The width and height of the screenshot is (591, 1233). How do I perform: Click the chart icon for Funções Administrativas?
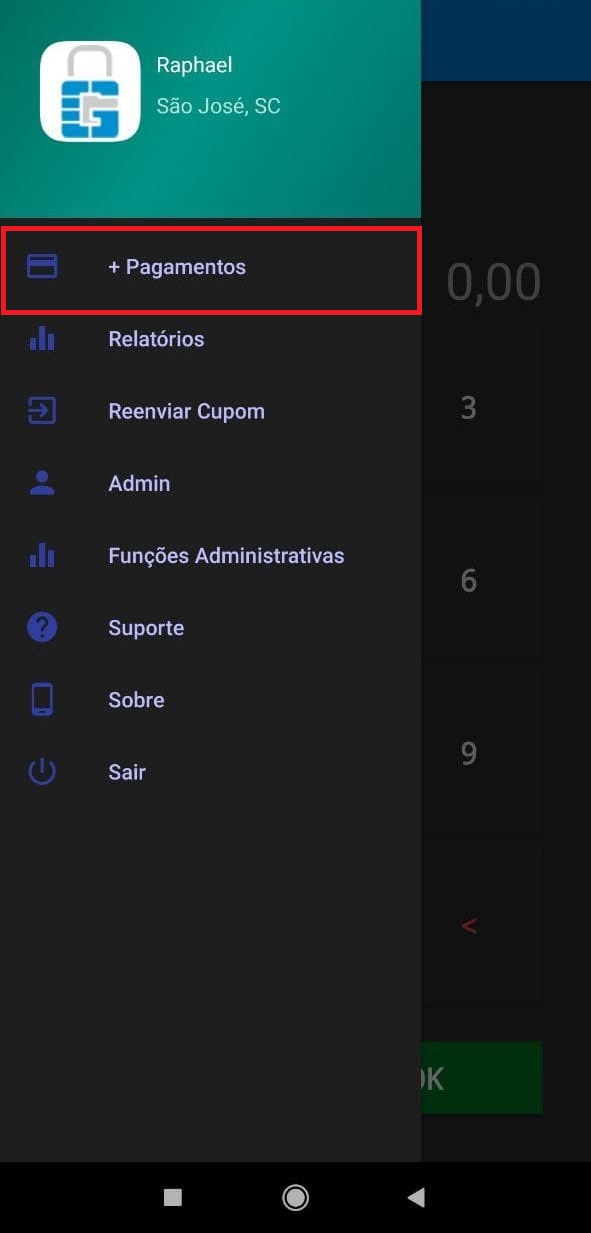(x=41, y=555)
